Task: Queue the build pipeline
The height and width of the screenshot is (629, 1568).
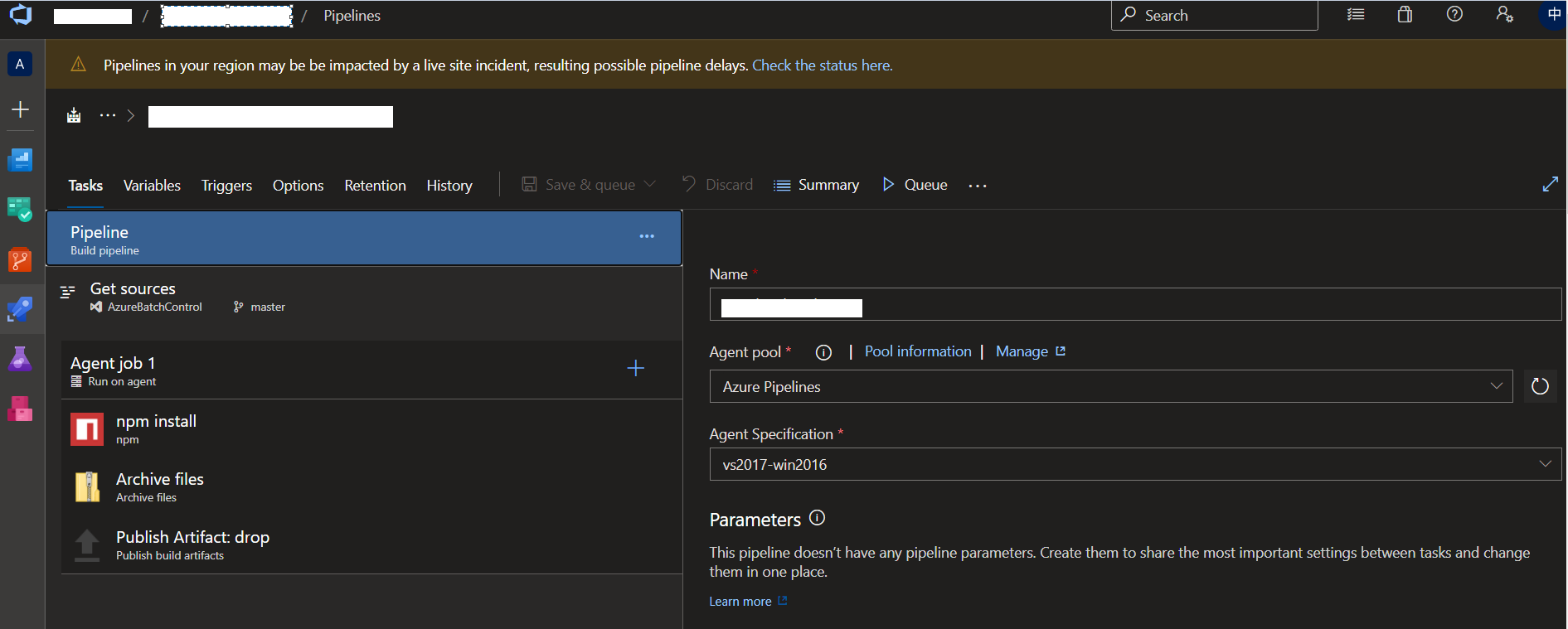Action: [915, 184]
